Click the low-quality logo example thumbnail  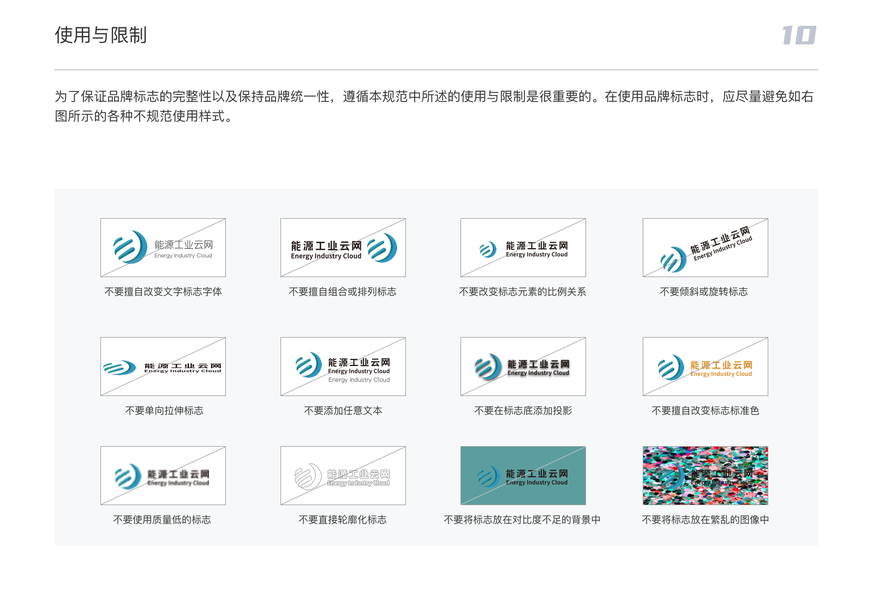tap(163, 475)
